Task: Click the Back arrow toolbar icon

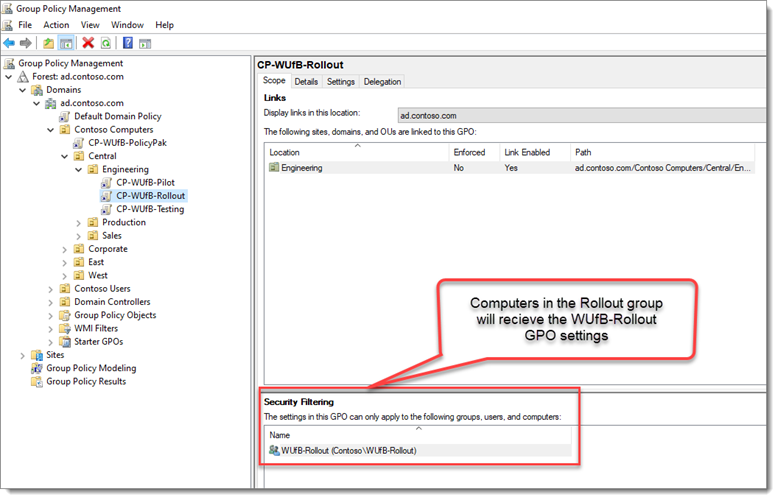Action: click(9, 43)
